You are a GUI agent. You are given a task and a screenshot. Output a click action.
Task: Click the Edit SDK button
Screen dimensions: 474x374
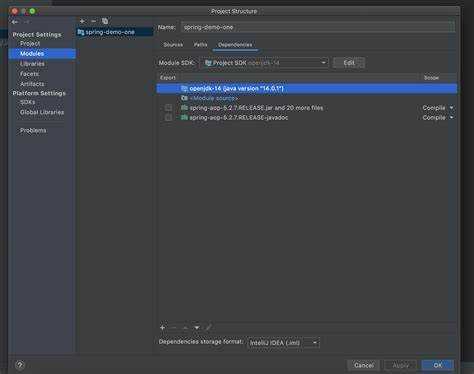click(349, 63)
